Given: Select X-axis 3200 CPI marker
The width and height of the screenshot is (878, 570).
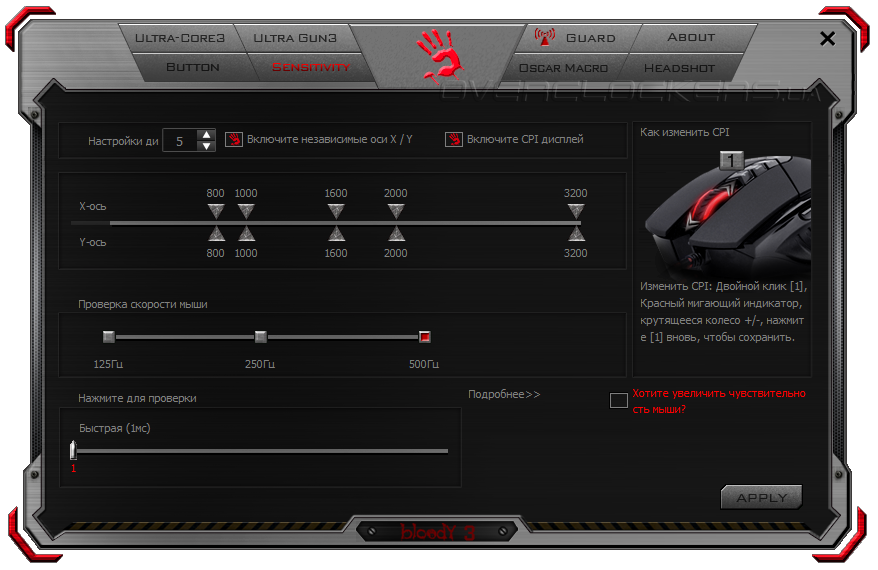Looking at the screenshot, I should pos(576,211).
